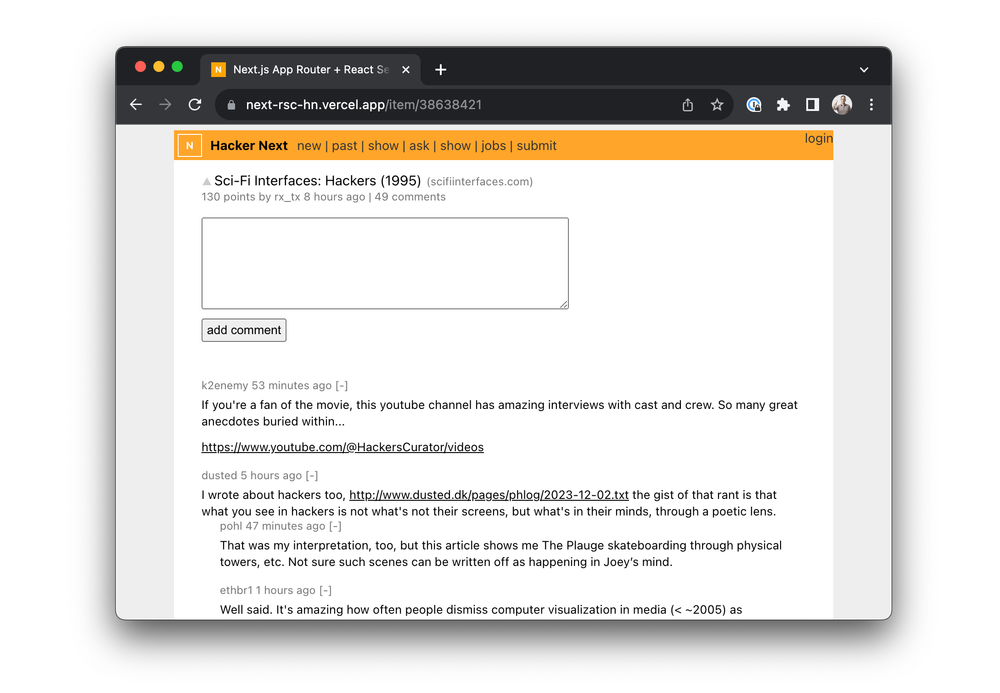The image size is (1000, 693).
Task: Collapse the pohl reply
Action: click(x=335, y=525)
